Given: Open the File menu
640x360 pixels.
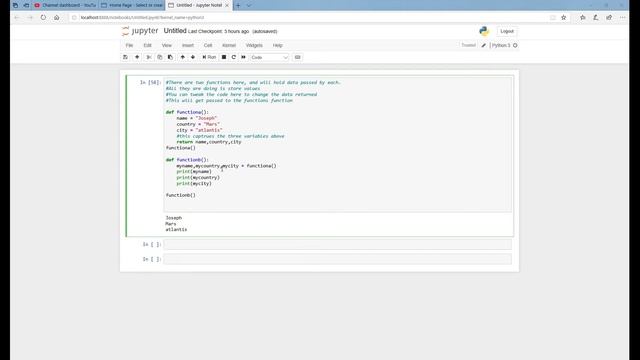Looking at the screenshot, I should 129,45.
